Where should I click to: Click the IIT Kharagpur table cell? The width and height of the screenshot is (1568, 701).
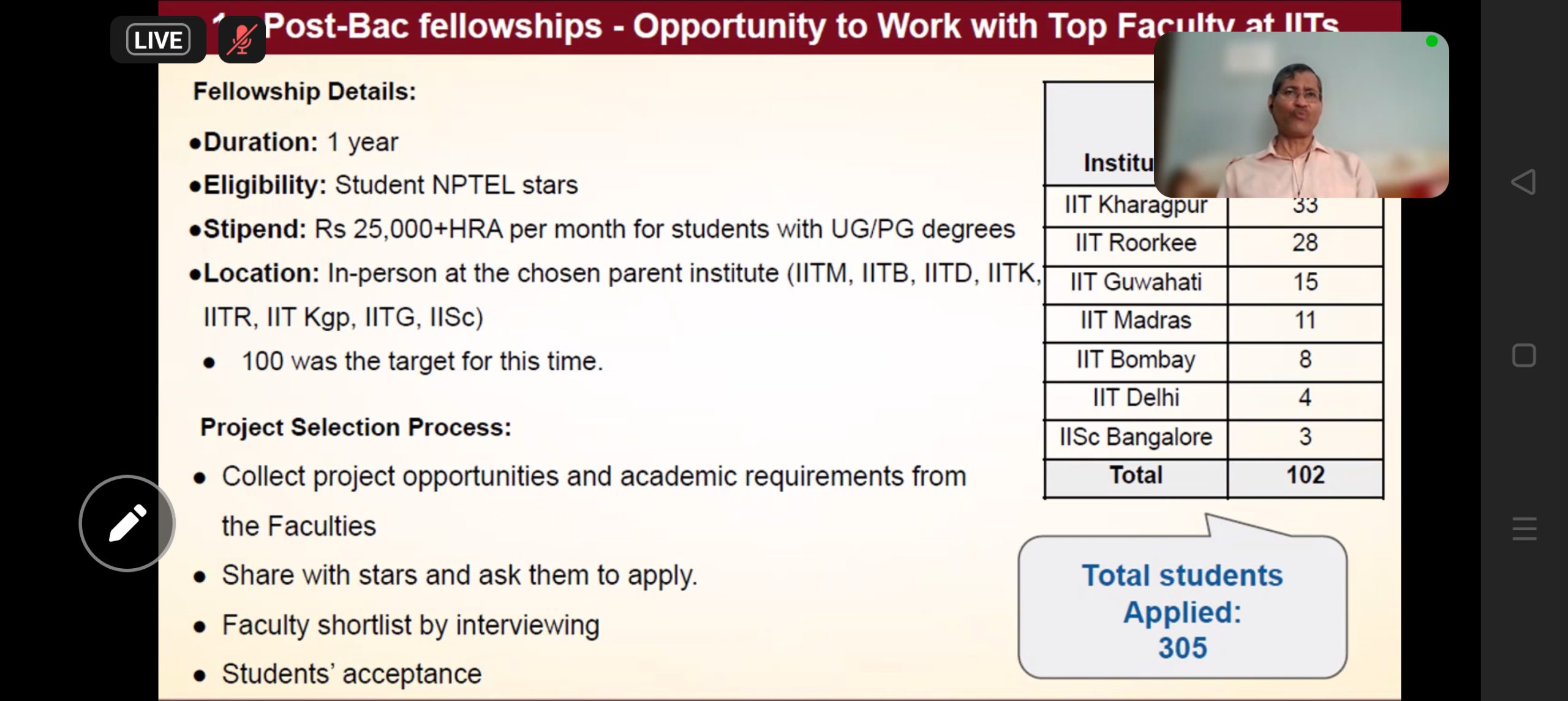(1136, 206)
